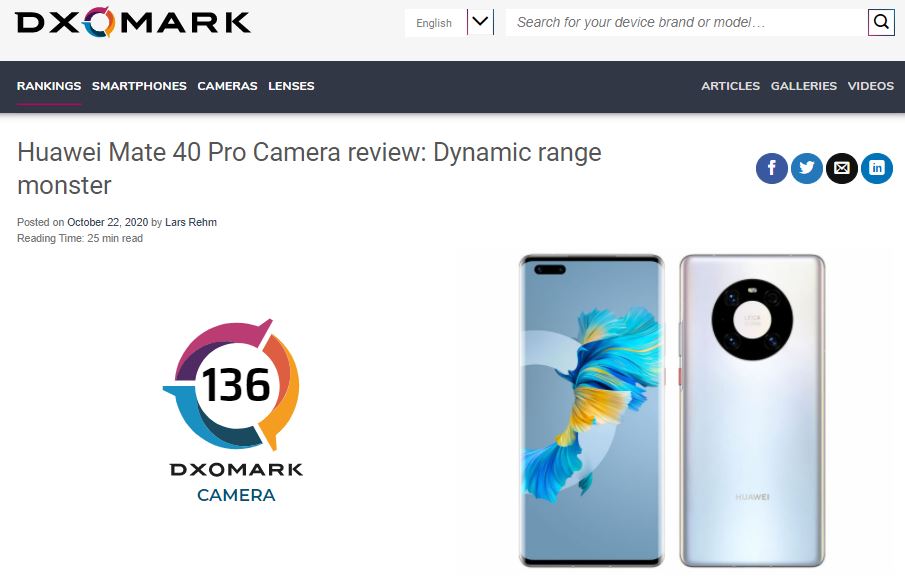The image size is (905, 579).
Task: Open the English language selector
Action: [436, 23]
